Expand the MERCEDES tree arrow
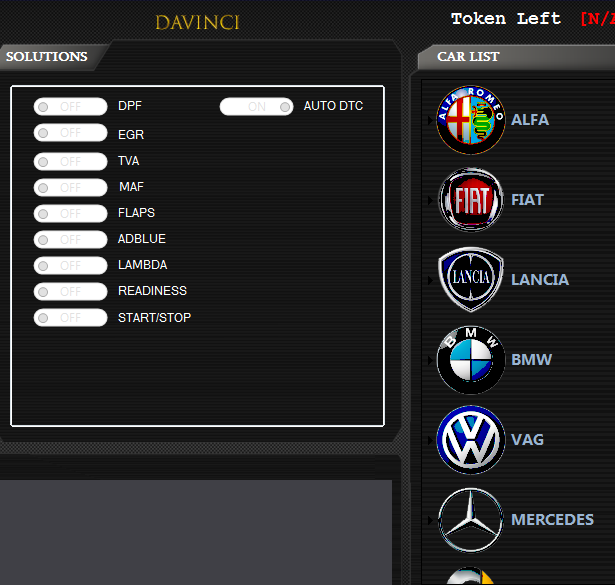 tap(430, 520)
